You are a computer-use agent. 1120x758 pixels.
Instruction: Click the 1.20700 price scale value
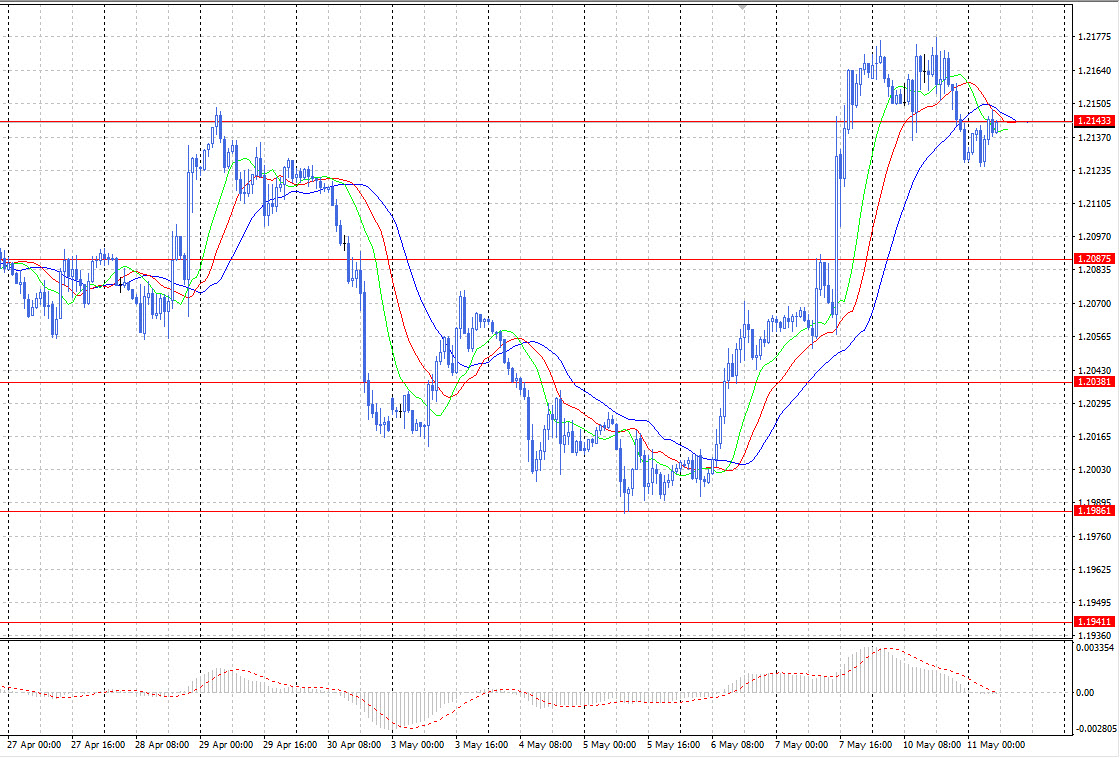click(1094, 304)
